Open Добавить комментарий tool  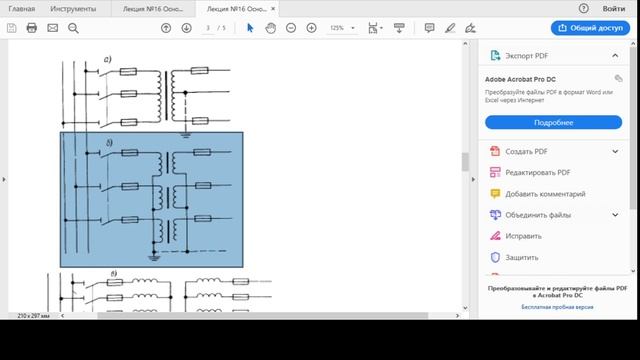click(545, 194)
